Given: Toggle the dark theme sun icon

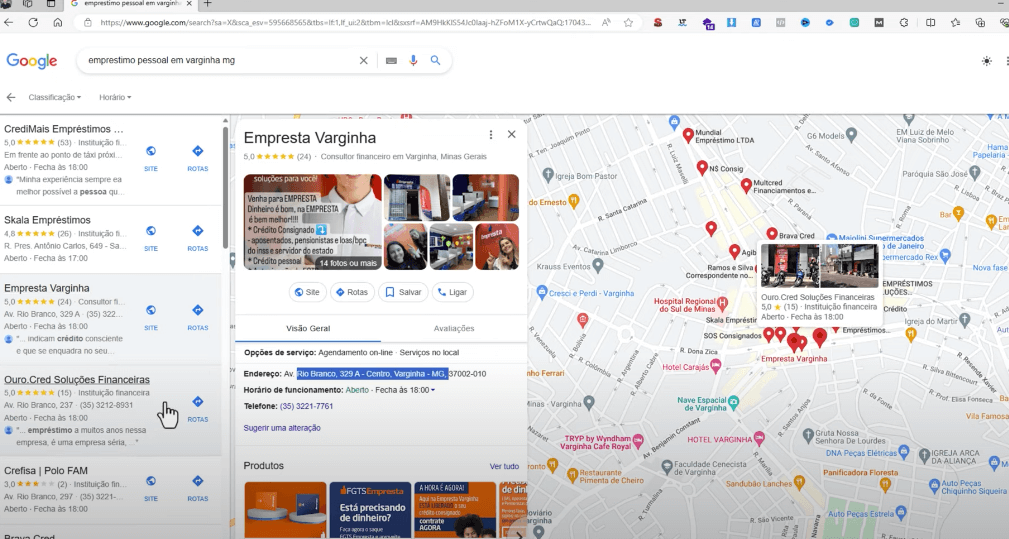Looking at the screenshot, I should coord(986,60).
